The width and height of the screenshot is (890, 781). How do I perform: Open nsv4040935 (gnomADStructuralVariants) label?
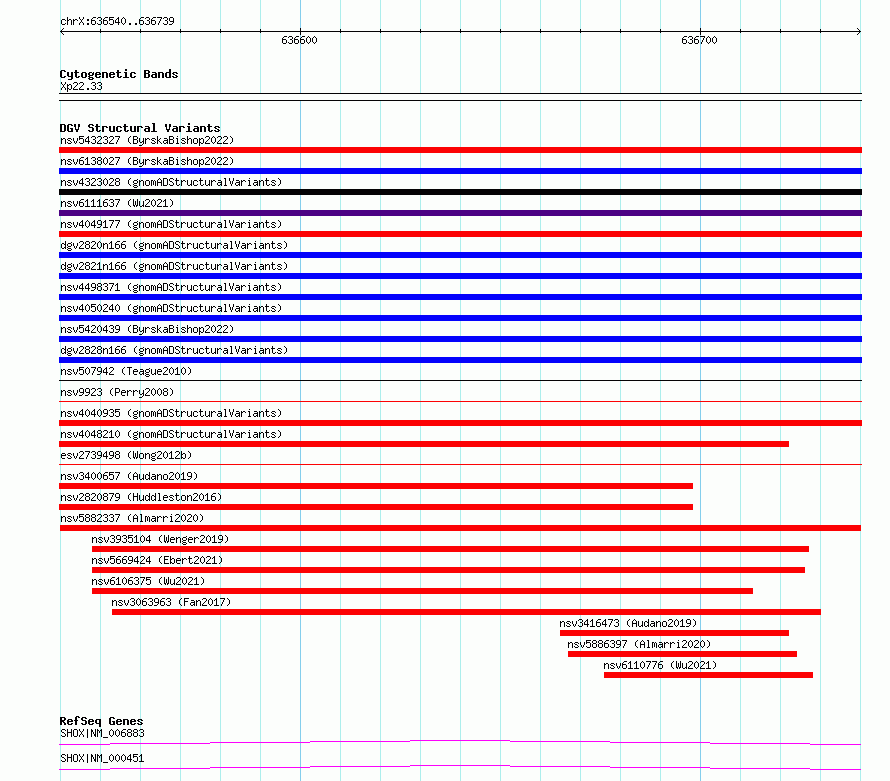171,413
